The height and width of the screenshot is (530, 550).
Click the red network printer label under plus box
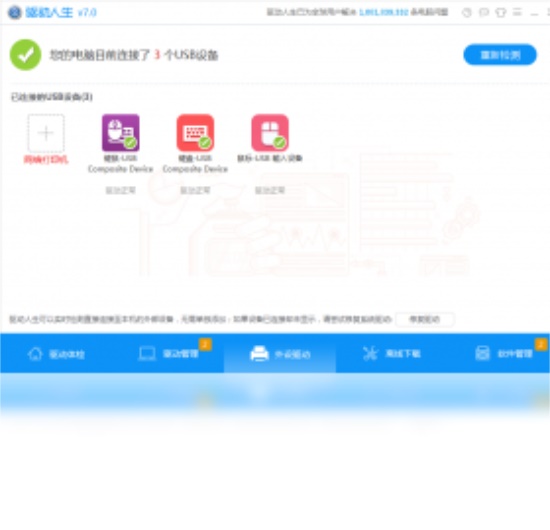pos(46,160)
